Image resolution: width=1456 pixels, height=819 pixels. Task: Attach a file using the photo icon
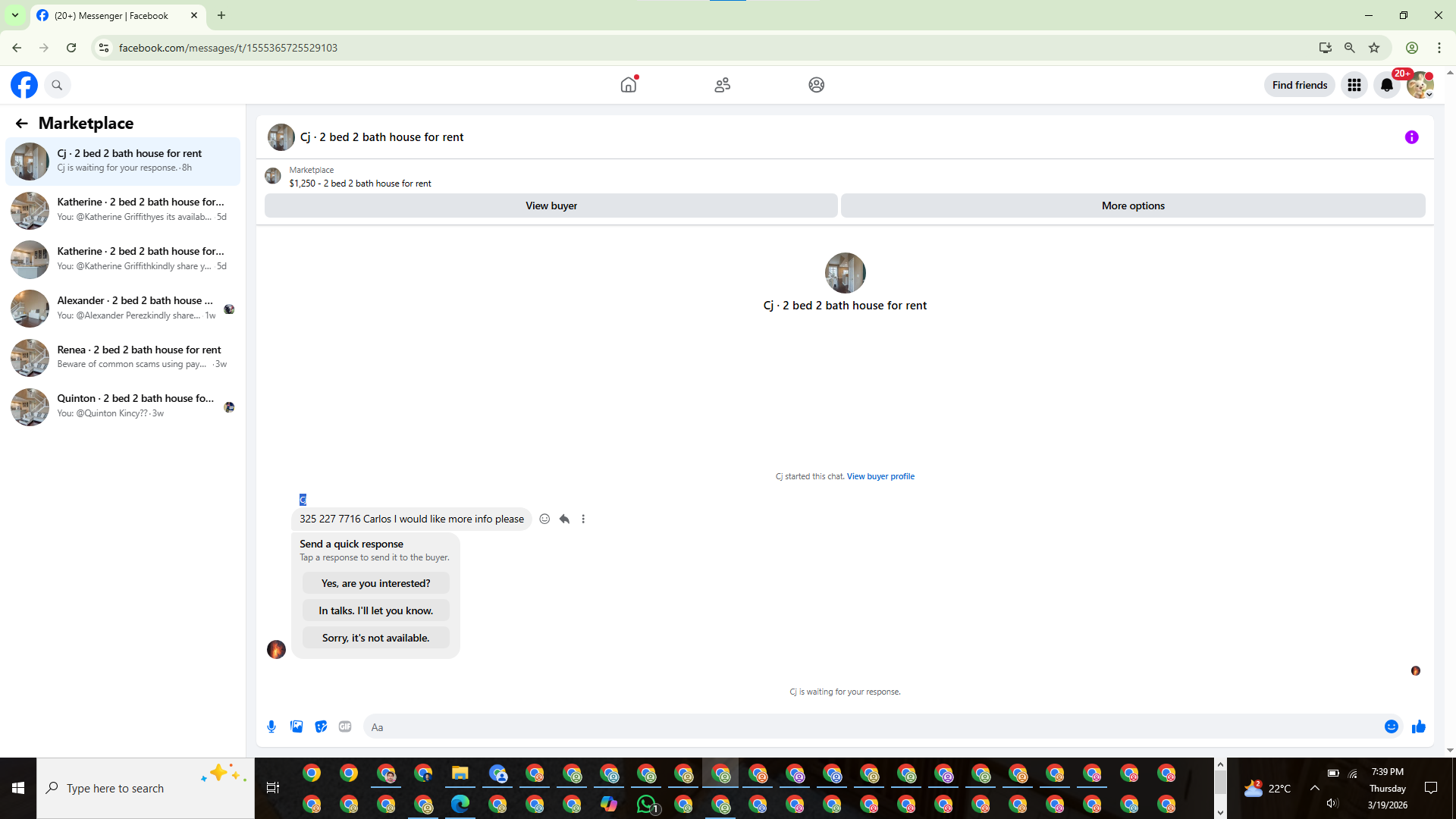[x=297, y=726]
